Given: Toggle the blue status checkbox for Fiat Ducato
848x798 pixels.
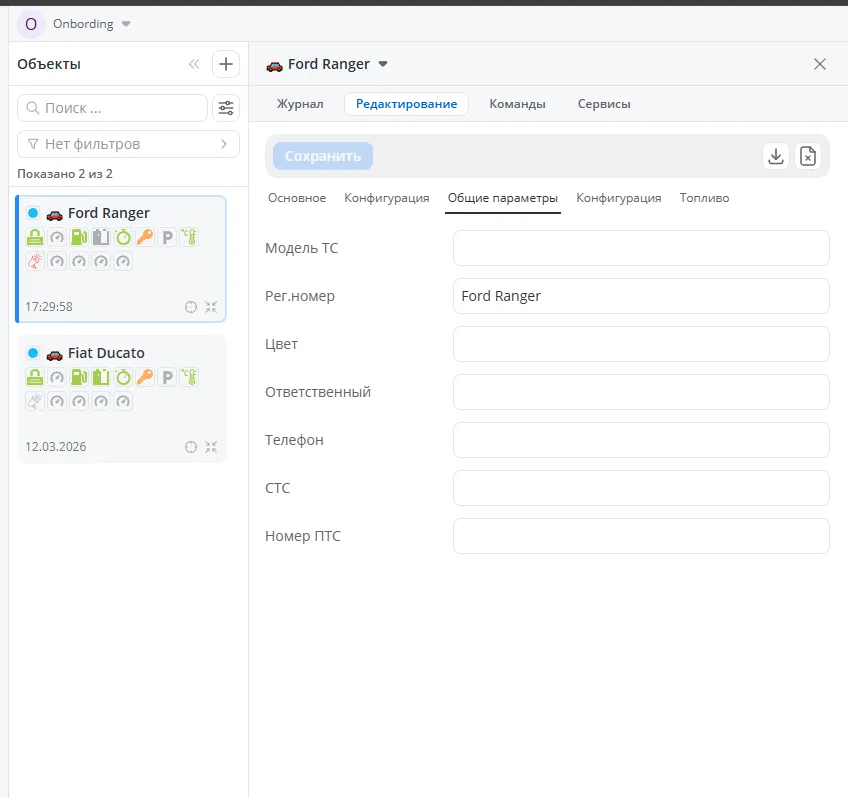Looking at the screenshot, I should [x=33, y=353].
